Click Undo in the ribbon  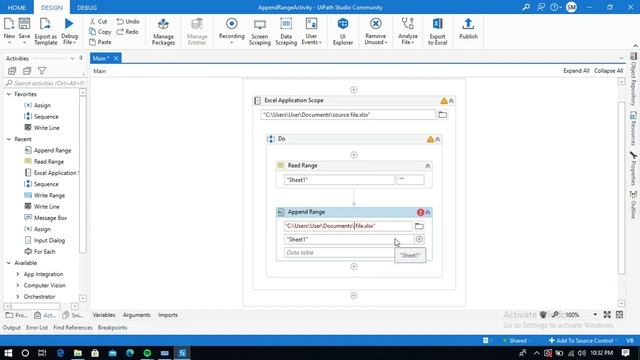click(128, 21)
